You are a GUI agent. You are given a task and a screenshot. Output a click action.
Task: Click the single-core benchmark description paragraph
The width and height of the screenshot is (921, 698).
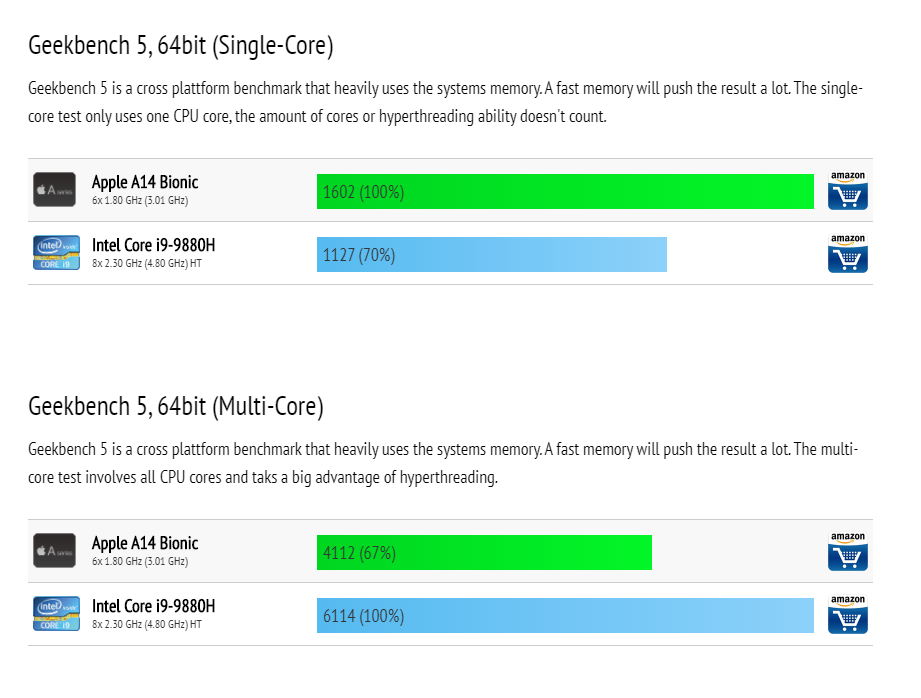[445, 102]
